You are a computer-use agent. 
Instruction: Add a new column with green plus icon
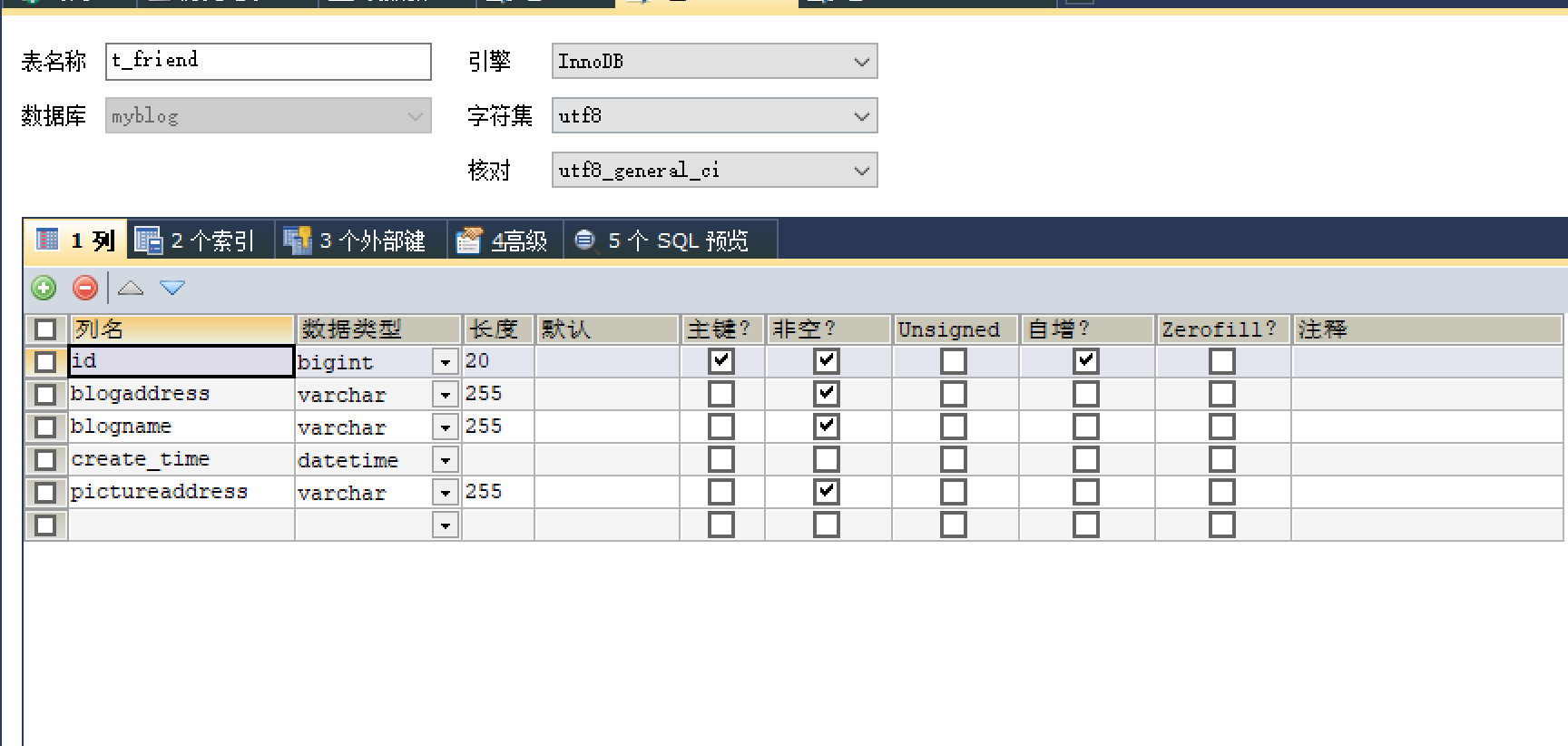(44, 288)
